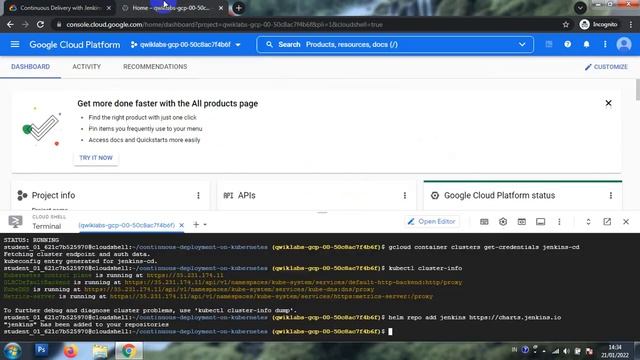Open the console settings kebab menu
This screenshot has height=360, width=640.
coord(605,44)
